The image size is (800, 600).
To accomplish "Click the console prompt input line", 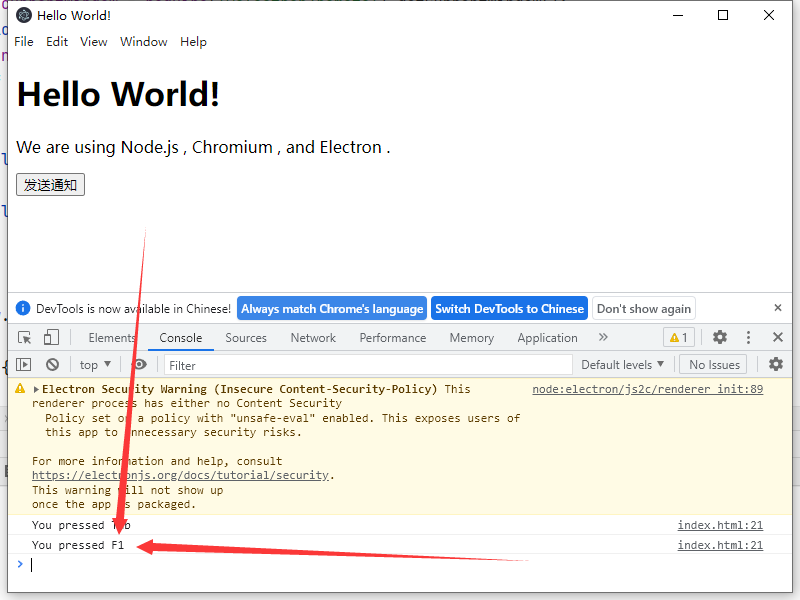I will tap(398, 564).
